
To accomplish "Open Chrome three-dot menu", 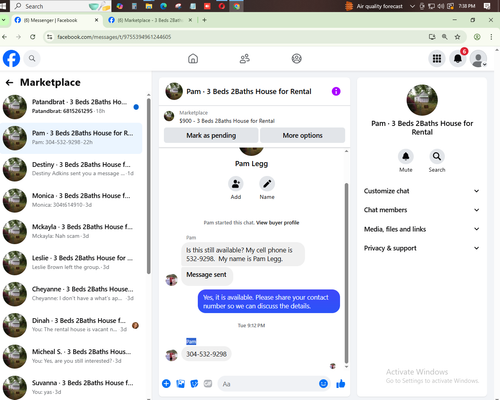I will pos(491,37).
